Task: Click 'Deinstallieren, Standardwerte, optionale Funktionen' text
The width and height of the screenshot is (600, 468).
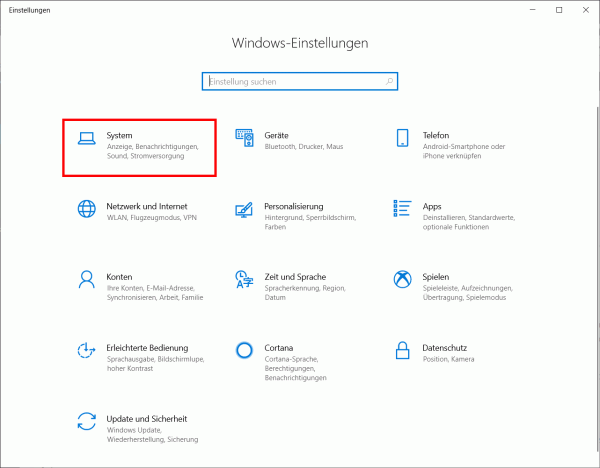Action: (x=469, y=222)
